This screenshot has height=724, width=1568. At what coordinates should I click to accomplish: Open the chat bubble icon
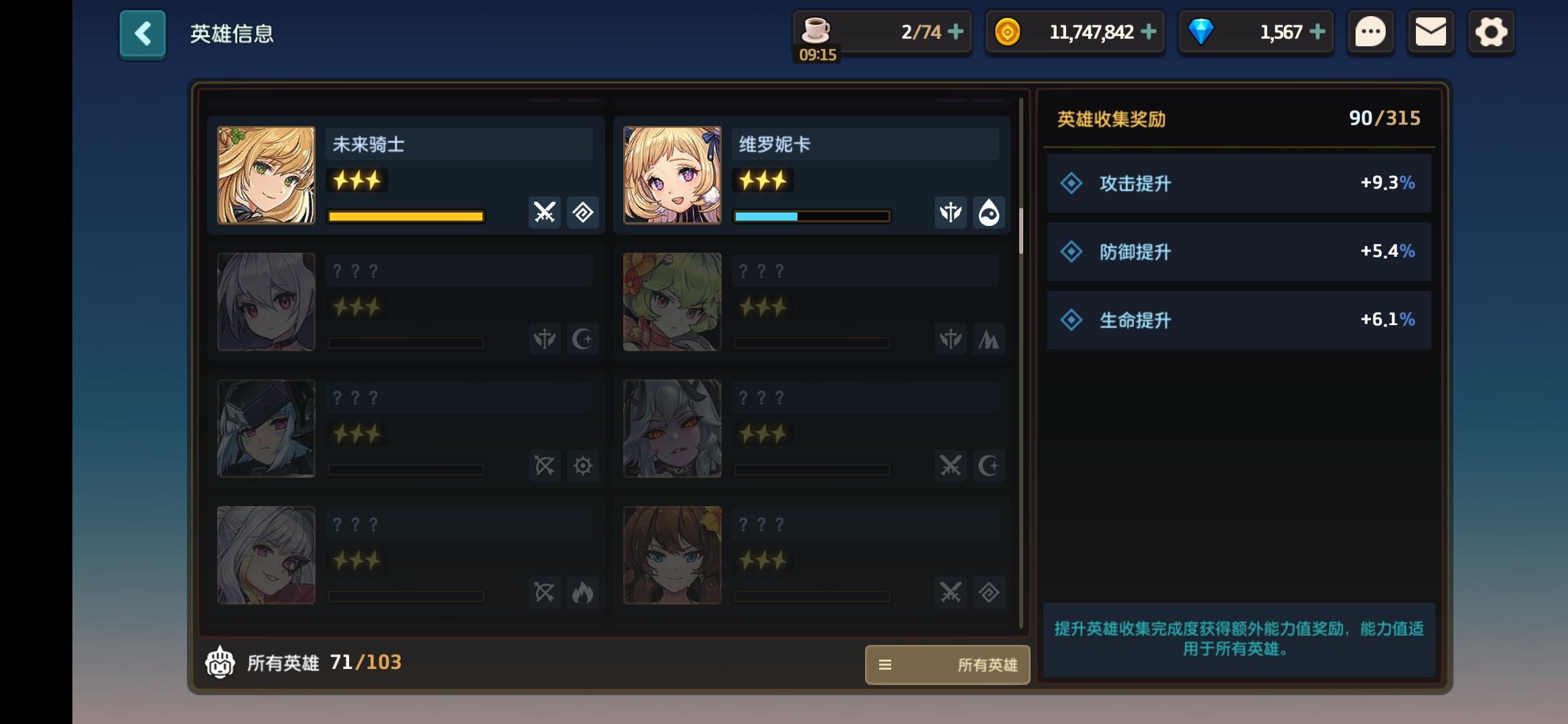(x=1370, y=32)
